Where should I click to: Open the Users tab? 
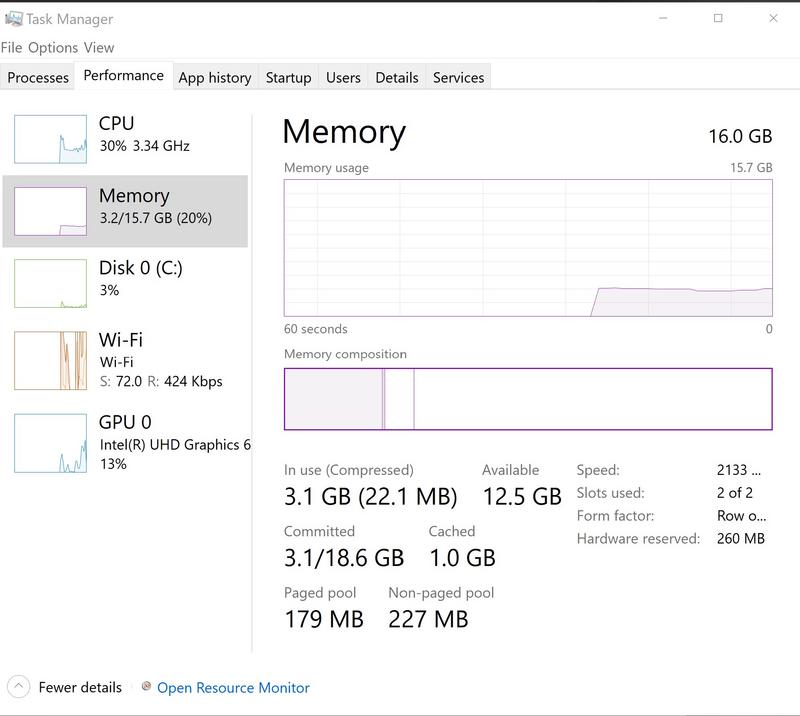(x=343, y=77)
